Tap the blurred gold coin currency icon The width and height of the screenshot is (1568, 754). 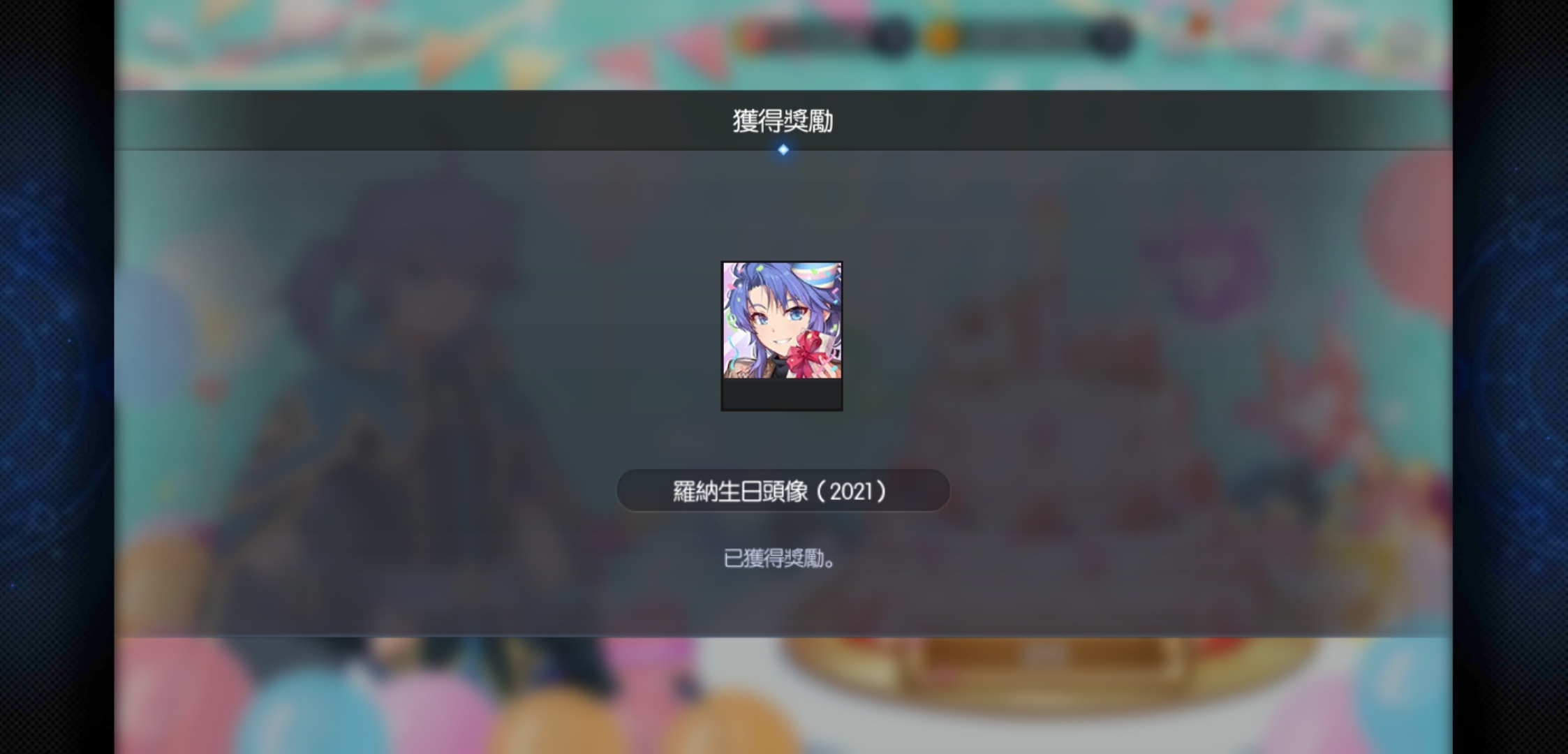coord(940,36)
